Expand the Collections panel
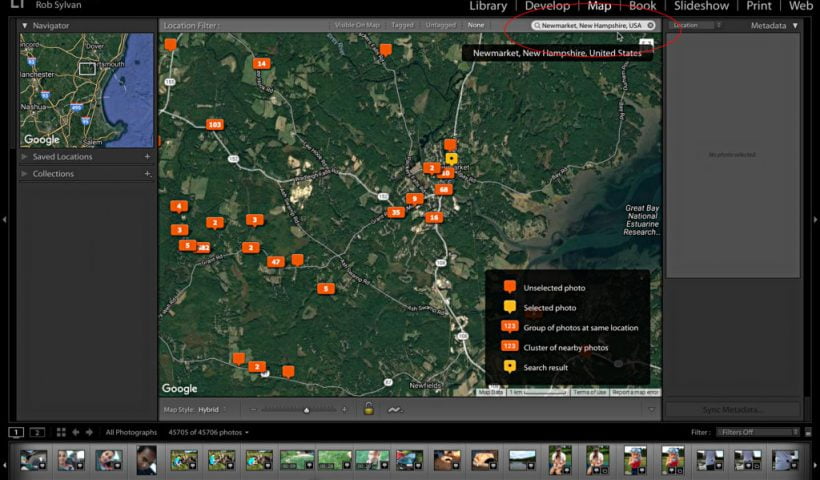The image size is (820, 480). 25,174
